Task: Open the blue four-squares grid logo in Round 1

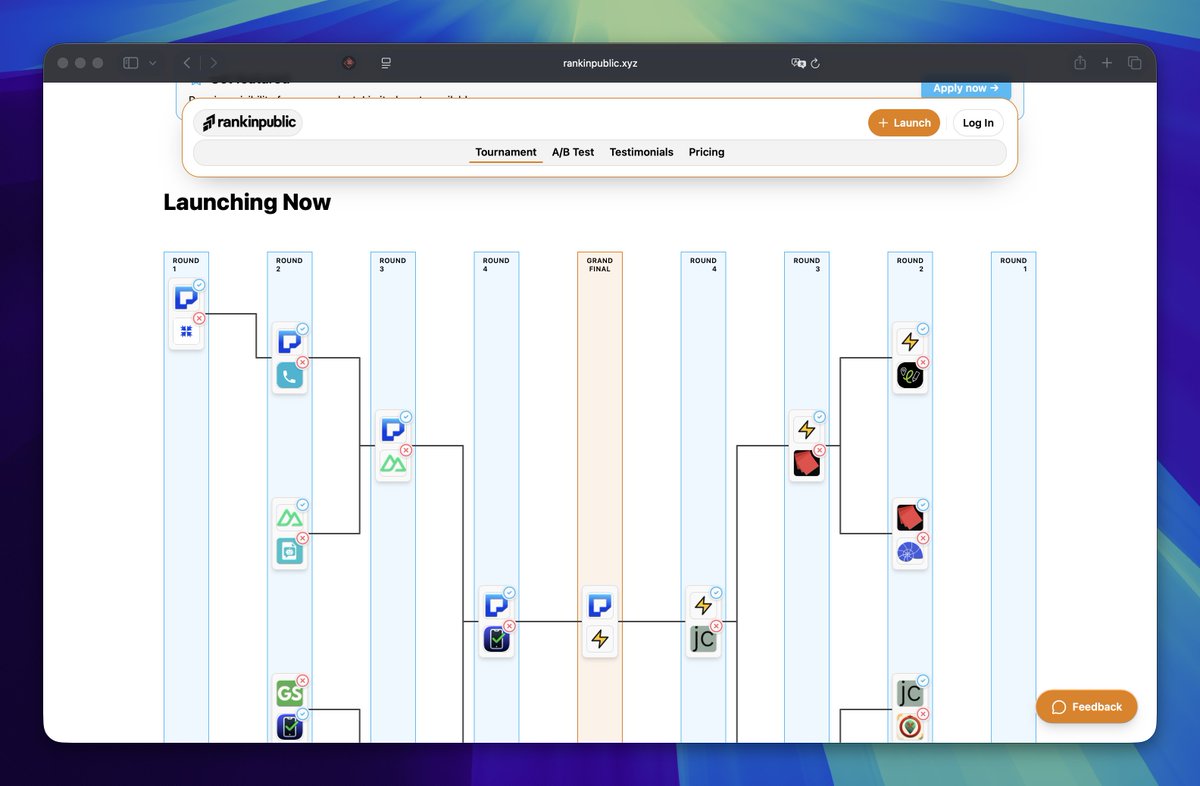Action: pyautogui.click(x=186, y=331)
